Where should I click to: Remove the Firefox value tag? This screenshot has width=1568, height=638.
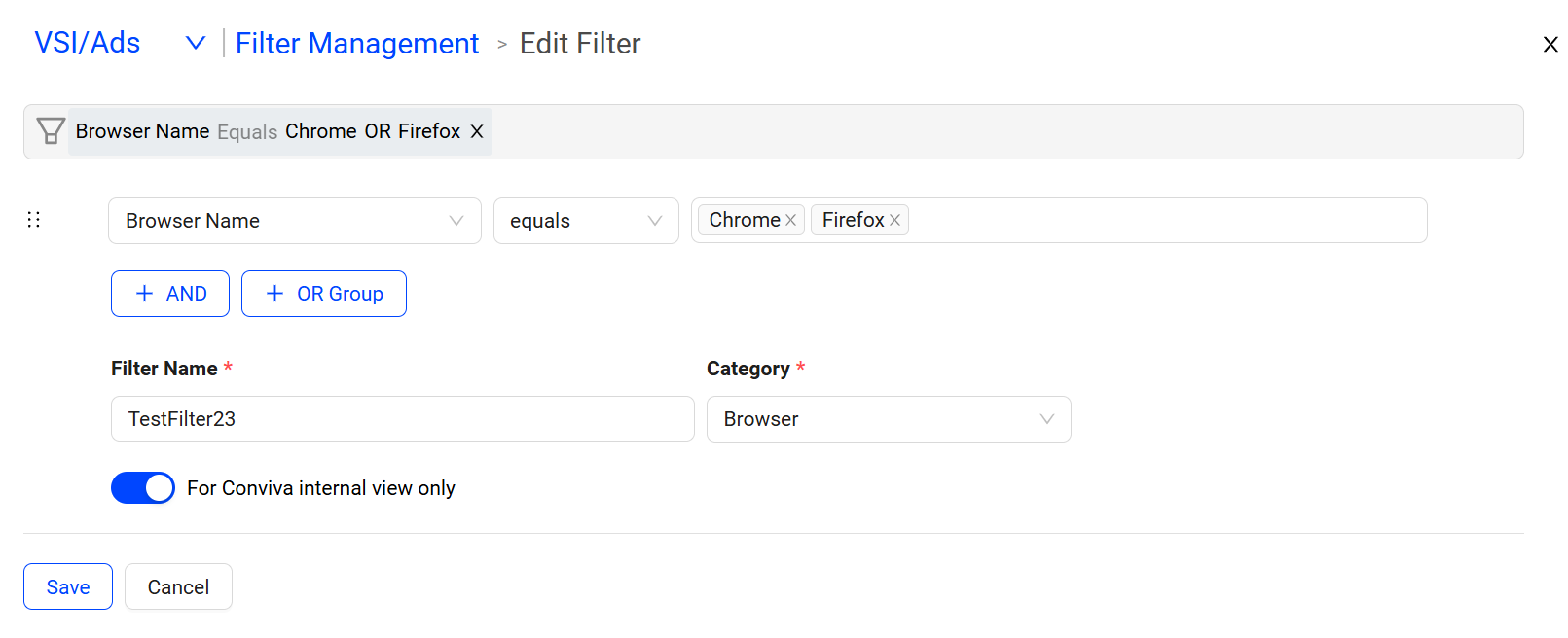tap(894, 221)
